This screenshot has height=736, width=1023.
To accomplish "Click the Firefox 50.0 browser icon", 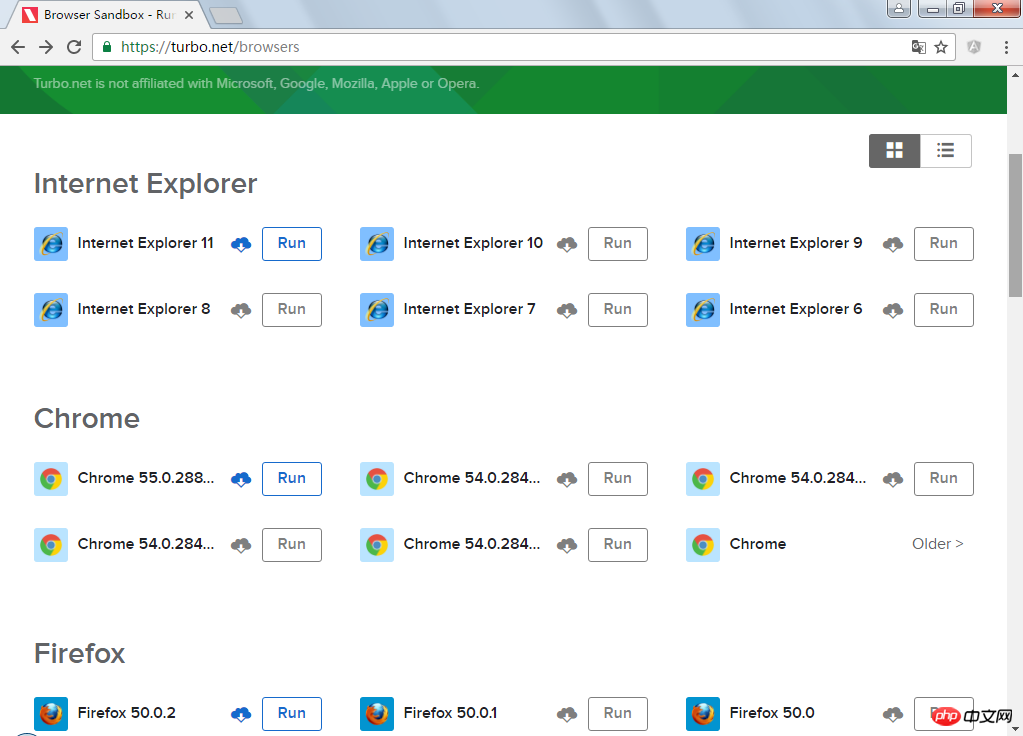I will pyautogui.click(x=703, y=714).
